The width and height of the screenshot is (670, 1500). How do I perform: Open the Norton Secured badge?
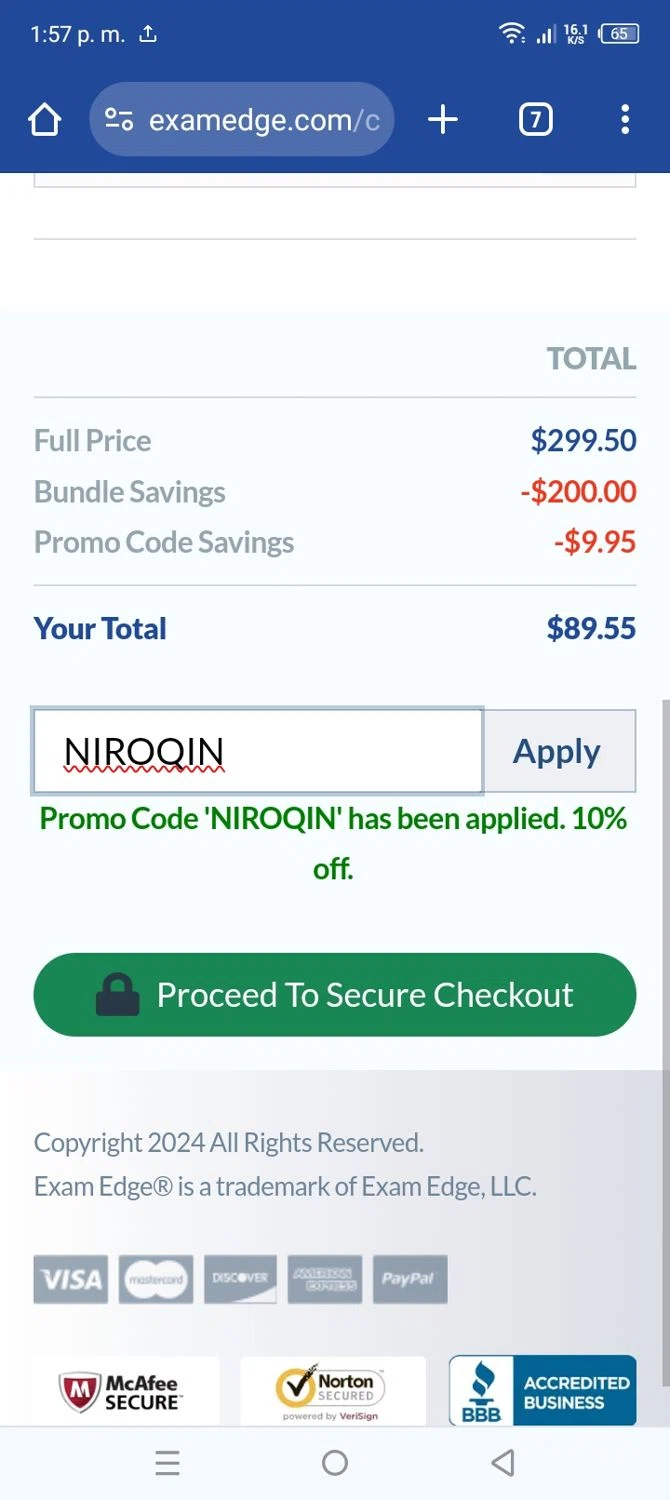tap(332, 1391)
